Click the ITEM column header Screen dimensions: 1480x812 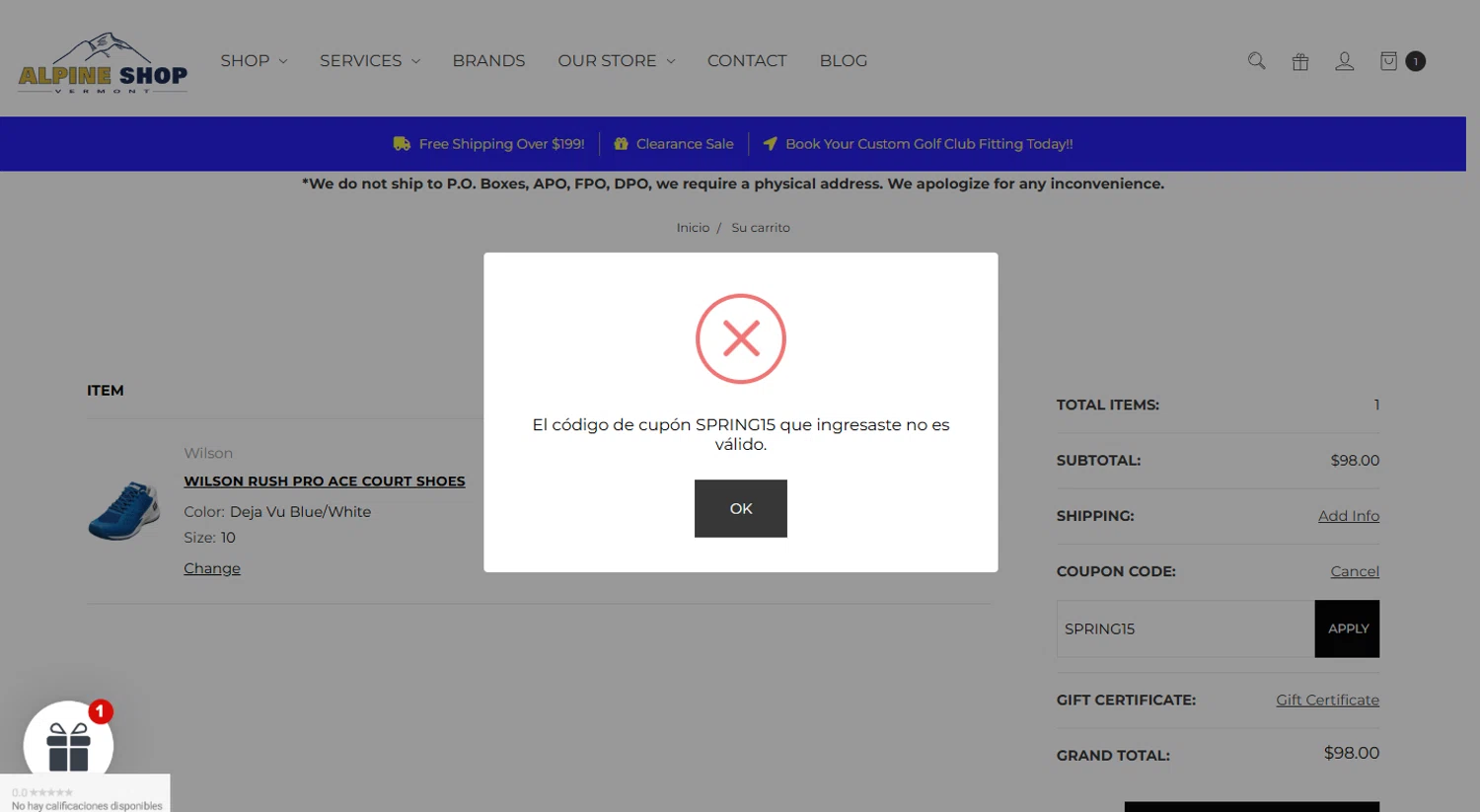(106, 391)
